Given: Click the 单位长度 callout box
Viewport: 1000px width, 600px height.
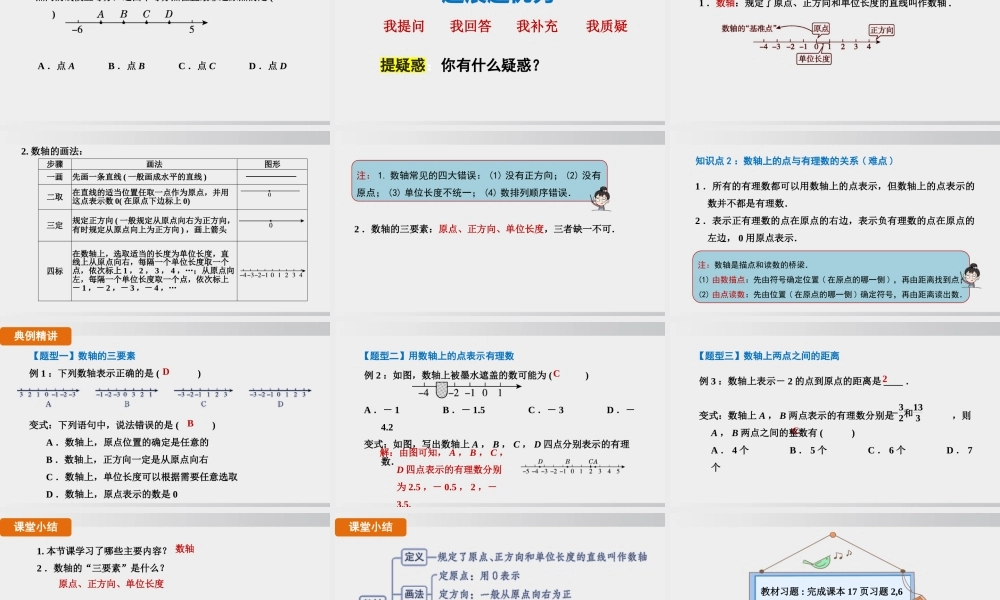Looking at the screenshot, I should tap(814, 59).
